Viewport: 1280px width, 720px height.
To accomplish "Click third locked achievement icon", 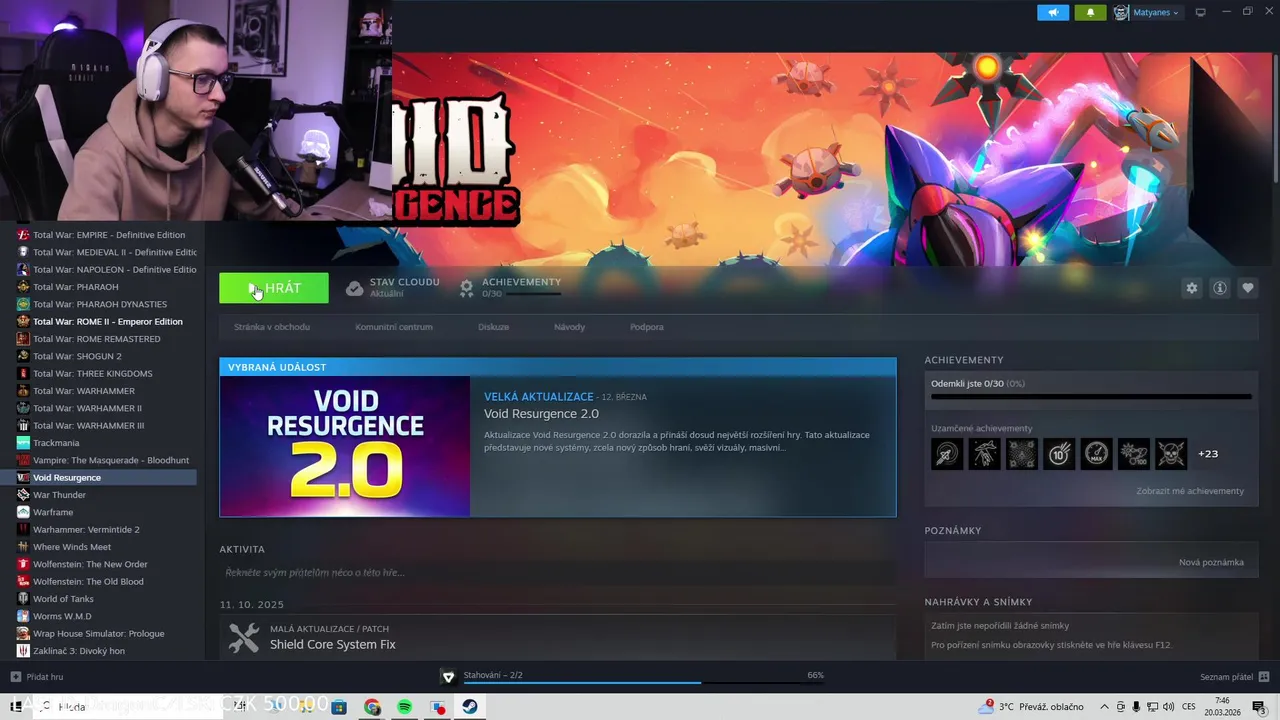I will tap(1022, 454).
